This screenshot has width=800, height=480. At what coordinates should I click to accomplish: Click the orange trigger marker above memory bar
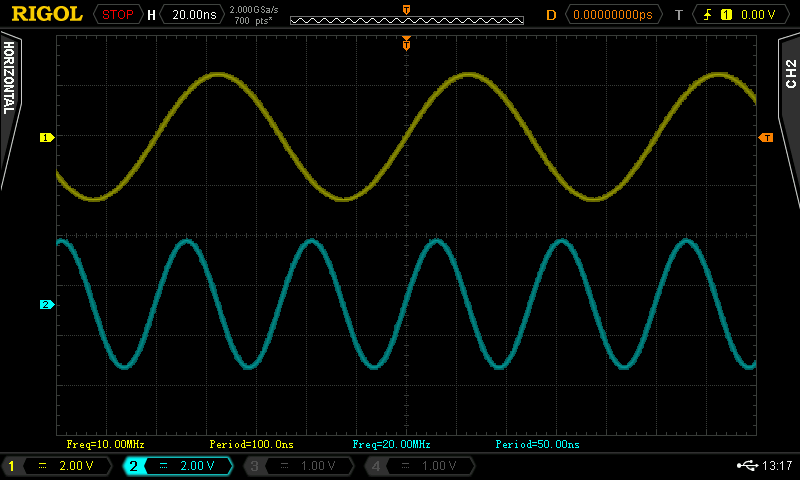click(407, 10)
